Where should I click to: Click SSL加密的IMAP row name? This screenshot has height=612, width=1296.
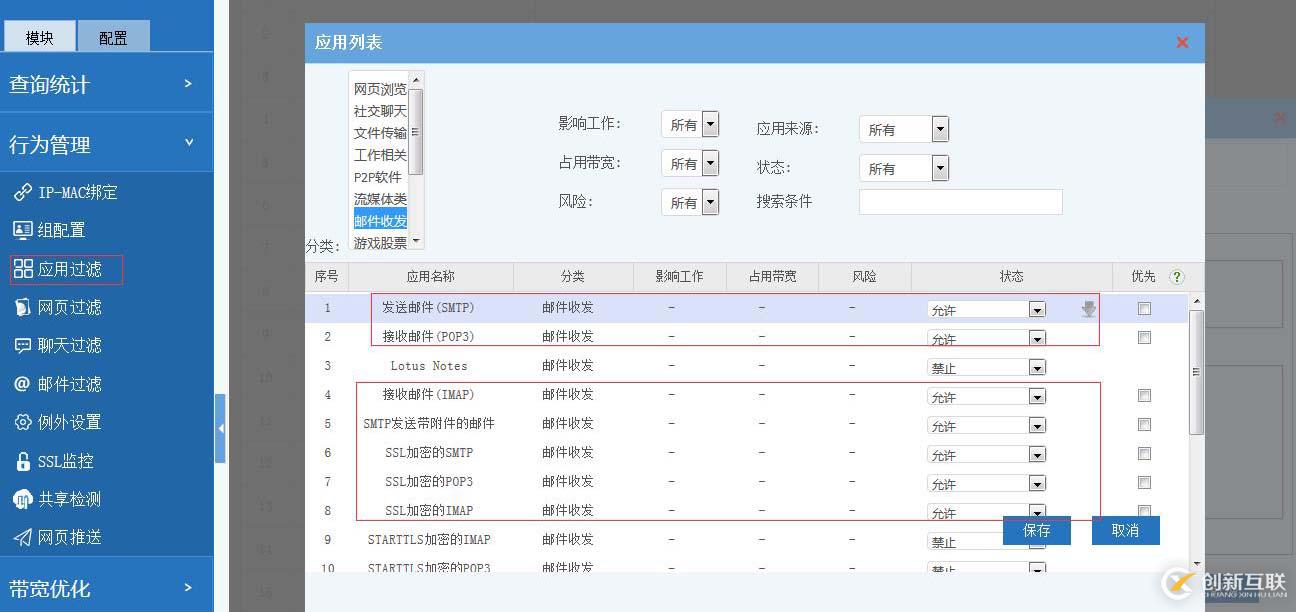click(429, 511)
